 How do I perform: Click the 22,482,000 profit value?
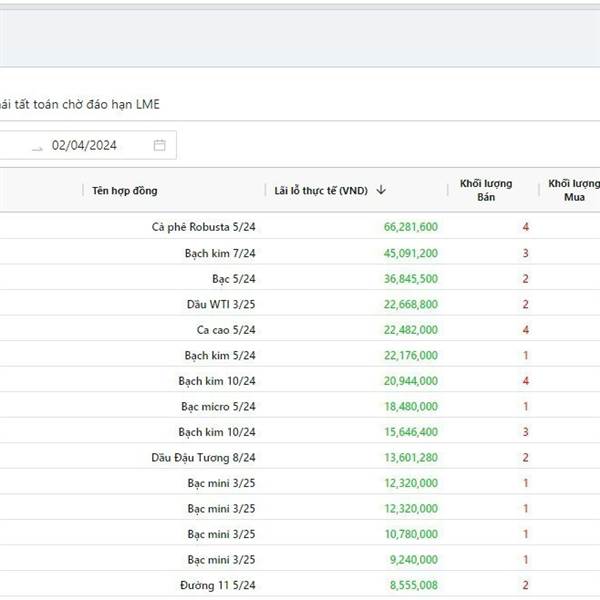[411, 330]
